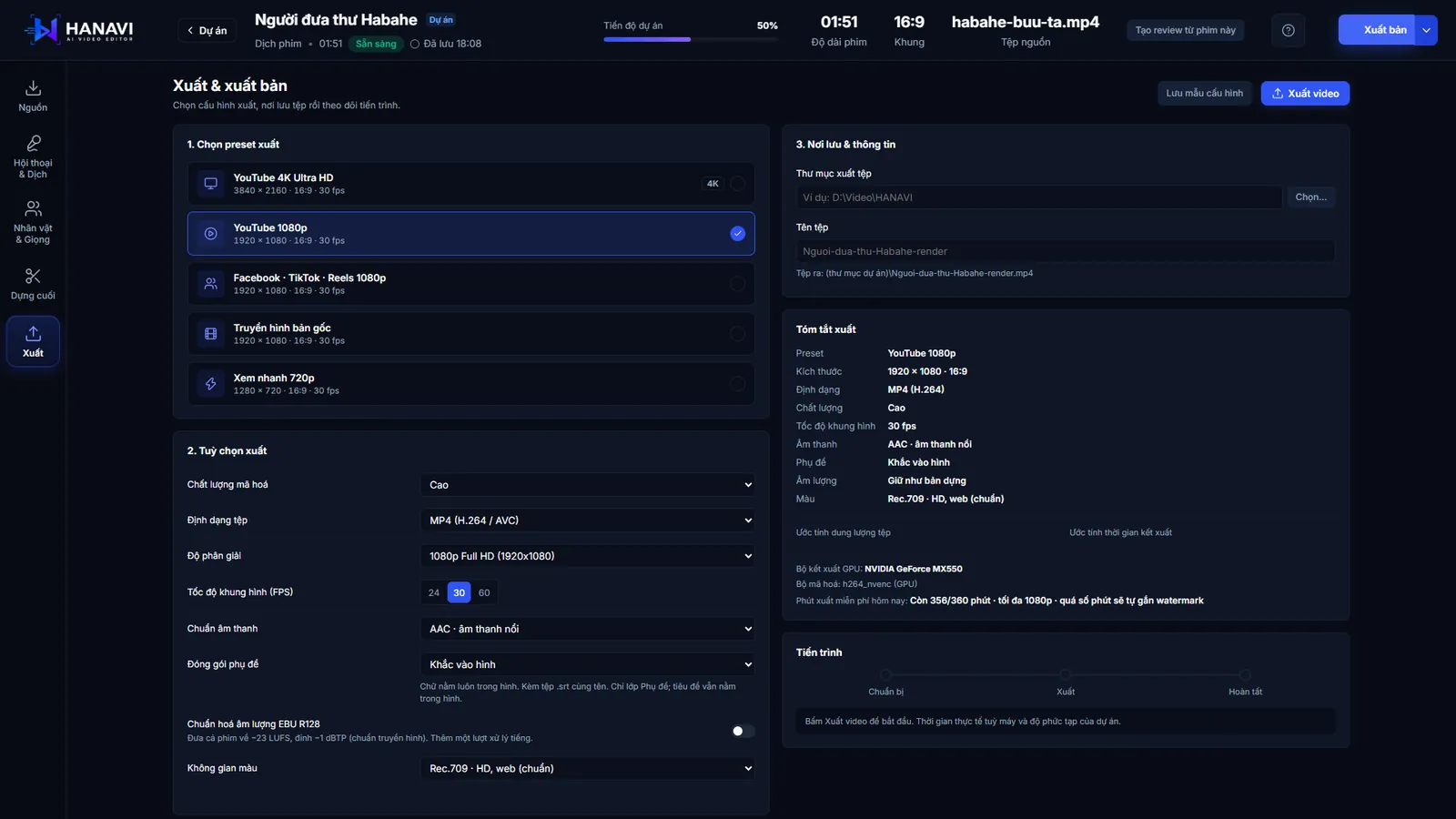Click Lưu mẫu cấu hình button
The width and height of the screenshot is (1456, 819).
point(1205,94)
